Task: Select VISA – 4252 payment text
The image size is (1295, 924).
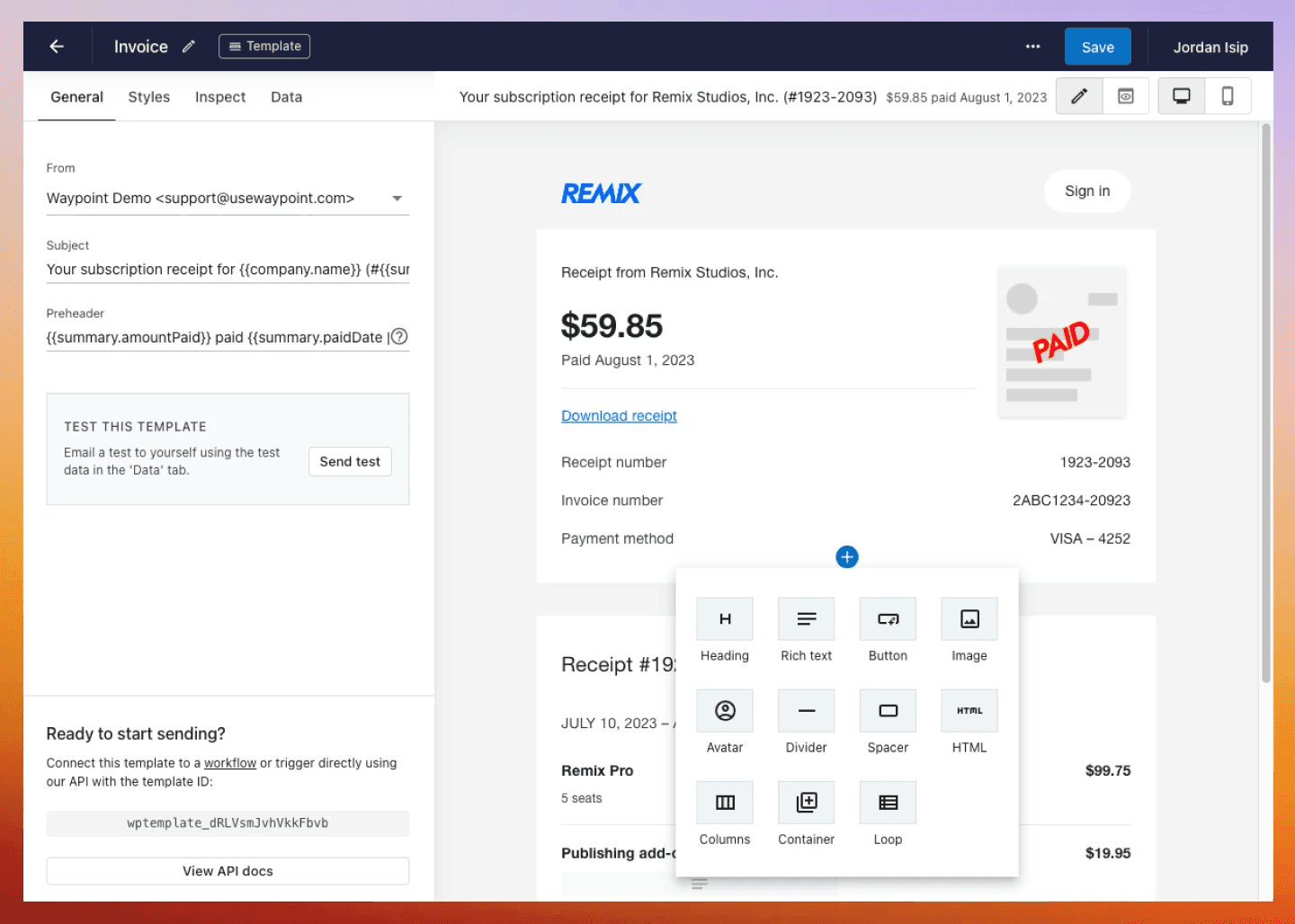Action: point(1090,538)
